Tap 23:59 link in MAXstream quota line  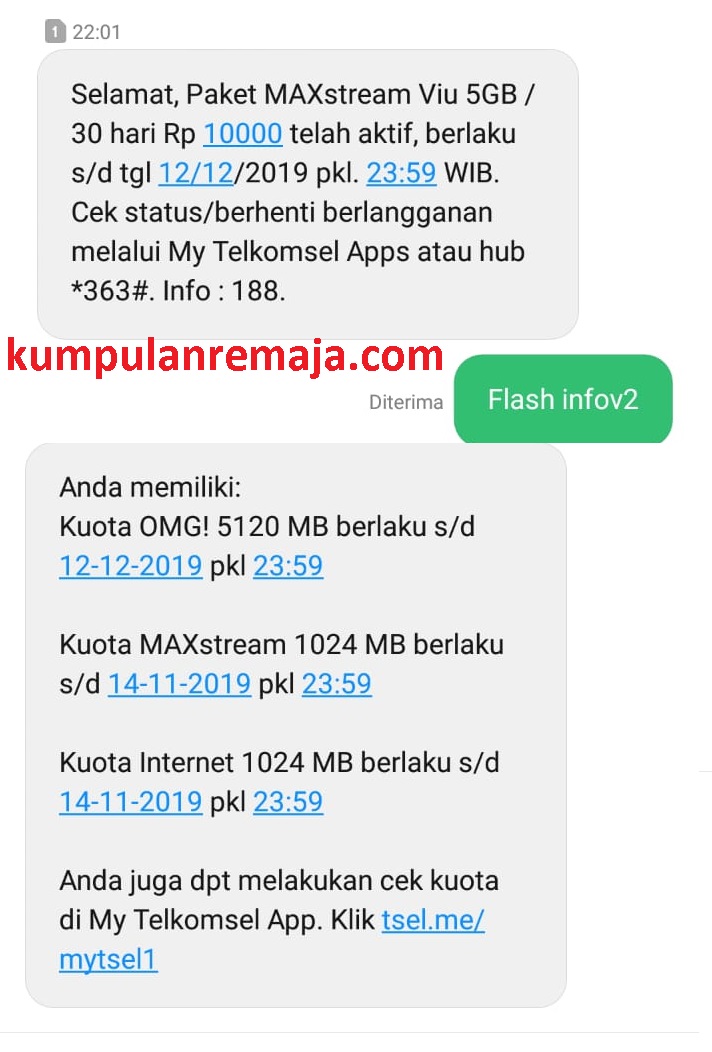click(x=336, y=684)
